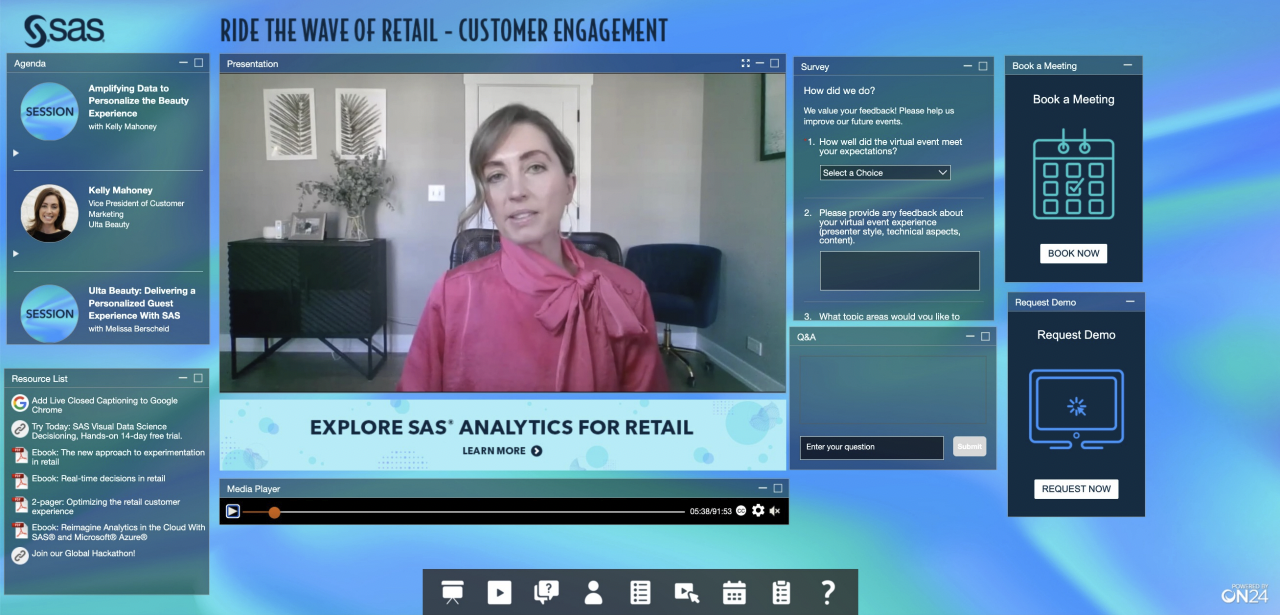
Task: Click the media player timeline bar
Action: click(464, 512)
